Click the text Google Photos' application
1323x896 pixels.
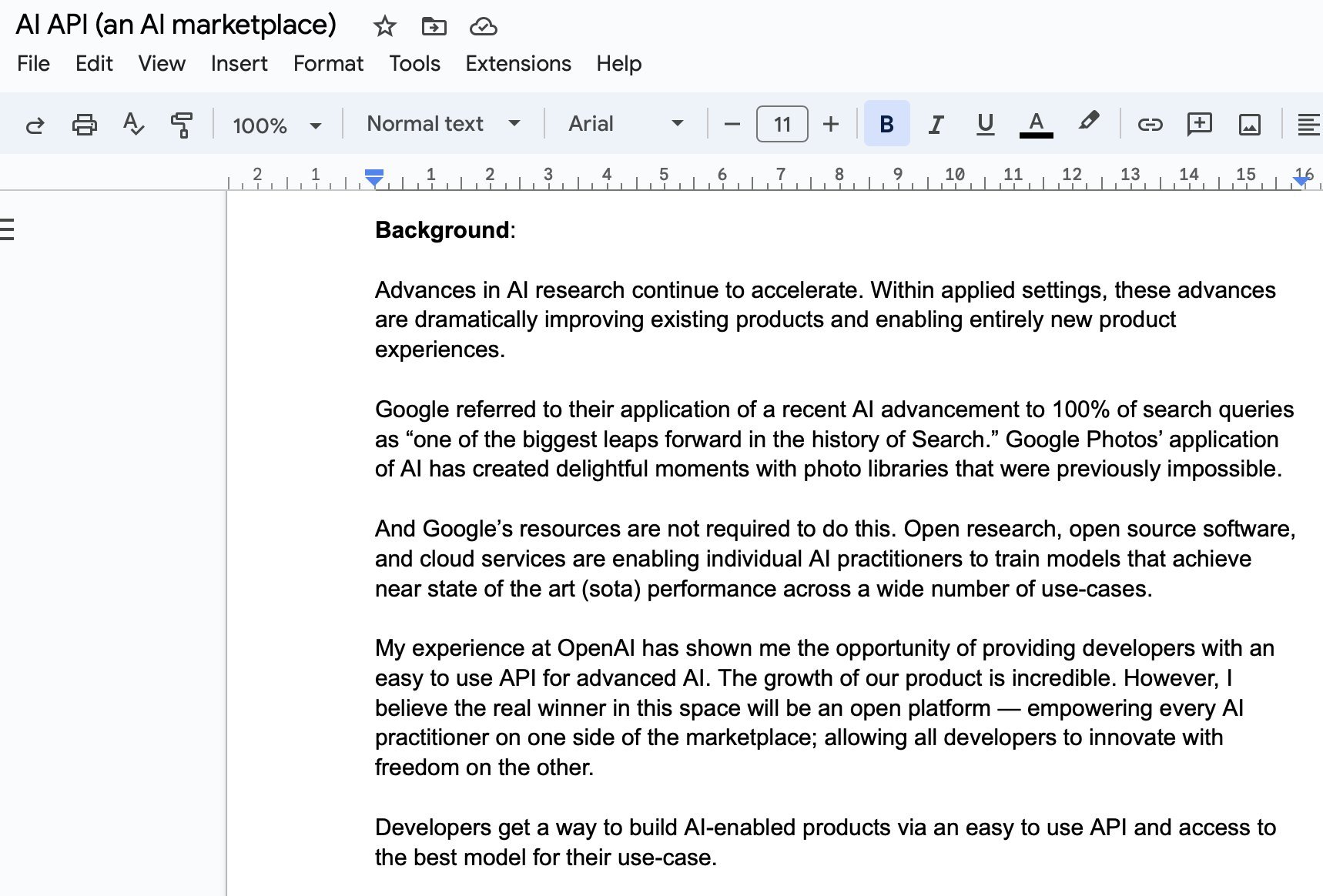click(1142, 440)
